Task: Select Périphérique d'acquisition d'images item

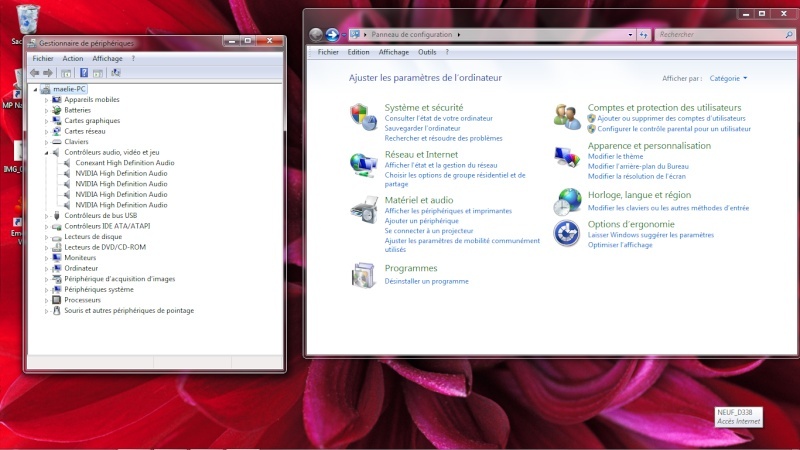Action: (x=119, y=279)
